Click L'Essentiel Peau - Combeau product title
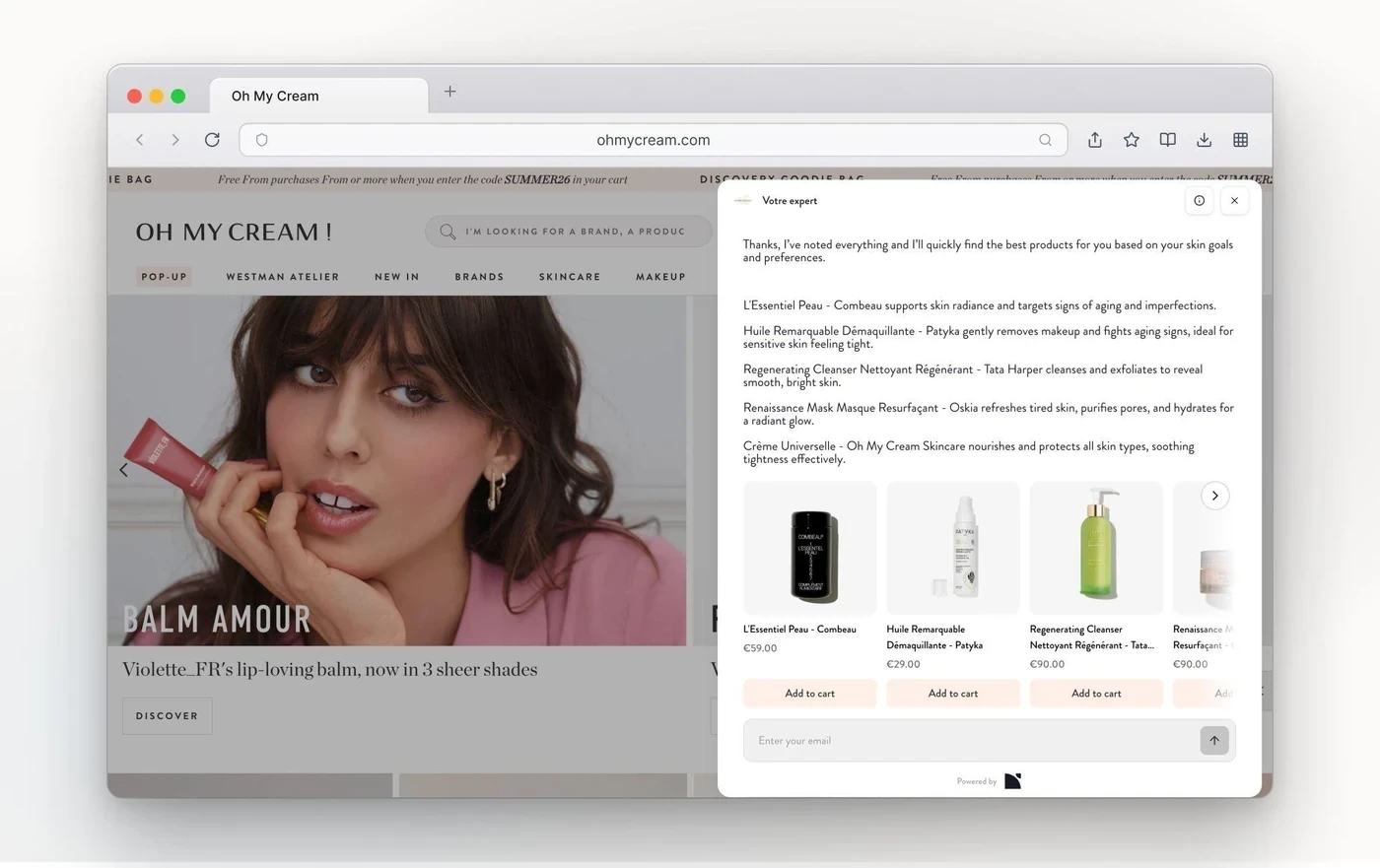The height and width of the screenshot is (868, 1380). point(799,630)
